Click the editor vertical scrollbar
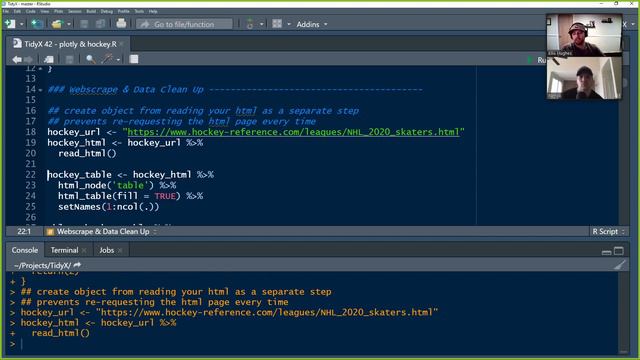Screen dimensions: 640x360 pyautogui.click(x=624, y=145)
